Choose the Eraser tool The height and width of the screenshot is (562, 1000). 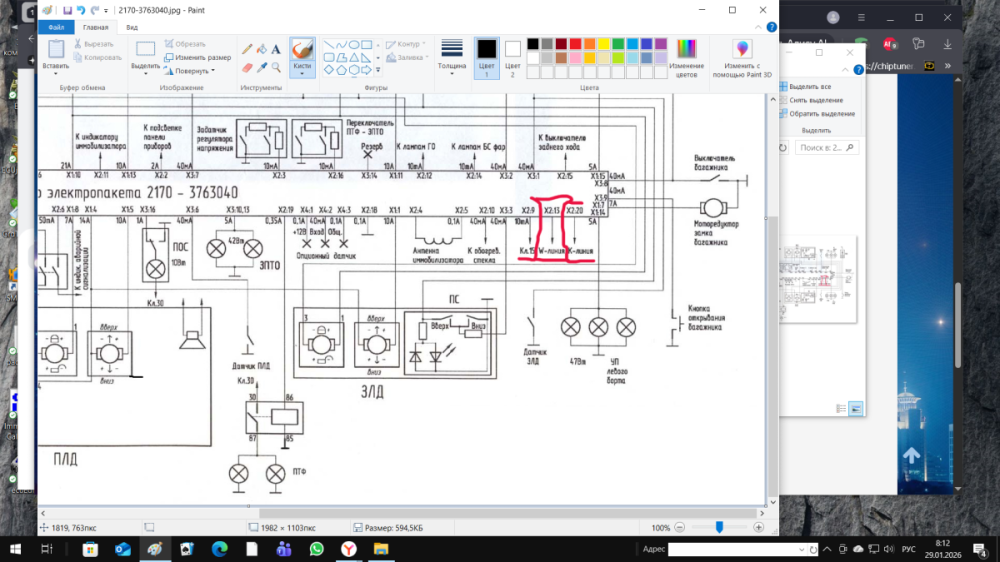pyautogui.click(x=247, y=67)
